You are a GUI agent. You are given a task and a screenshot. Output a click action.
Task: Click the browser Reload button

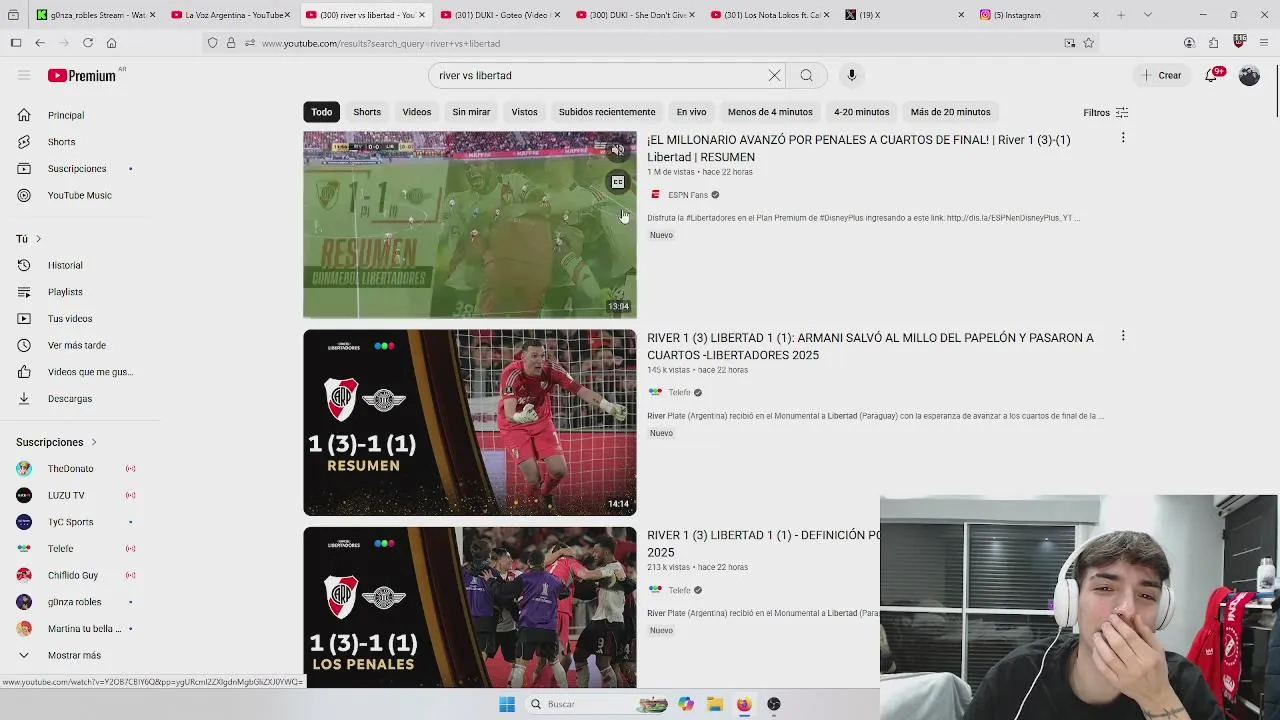coord(88,43)
